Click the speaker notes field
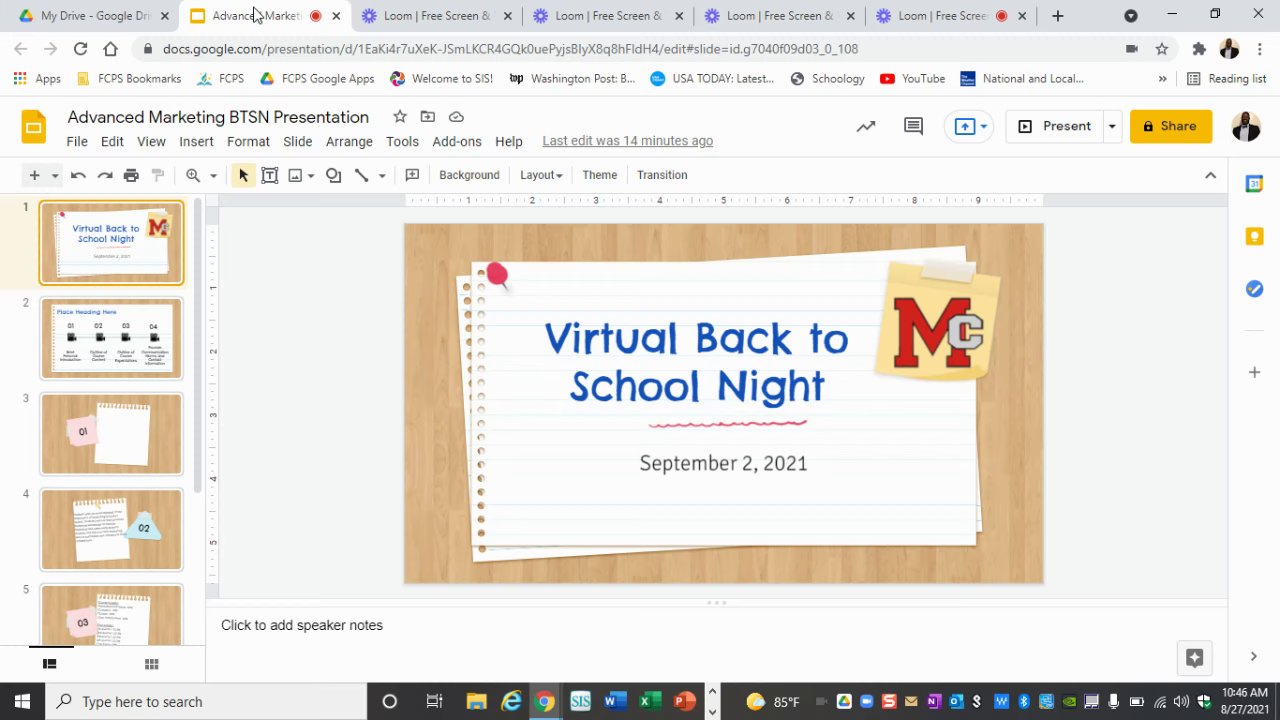Screen dimensions: 1280x720 point(716,625)
